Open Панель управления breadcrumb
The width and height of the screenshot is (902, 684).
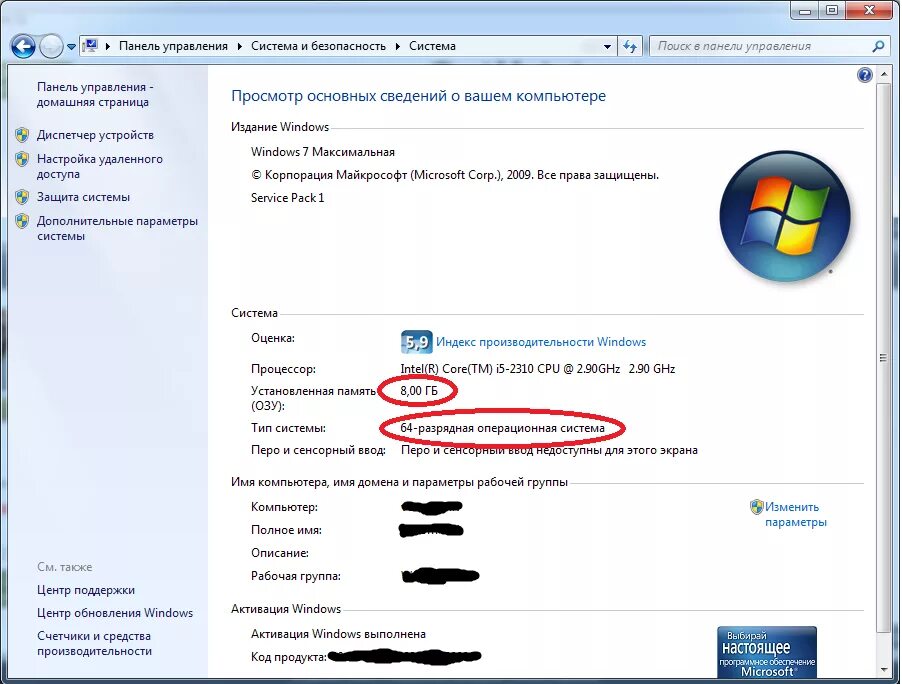point(173,46)
